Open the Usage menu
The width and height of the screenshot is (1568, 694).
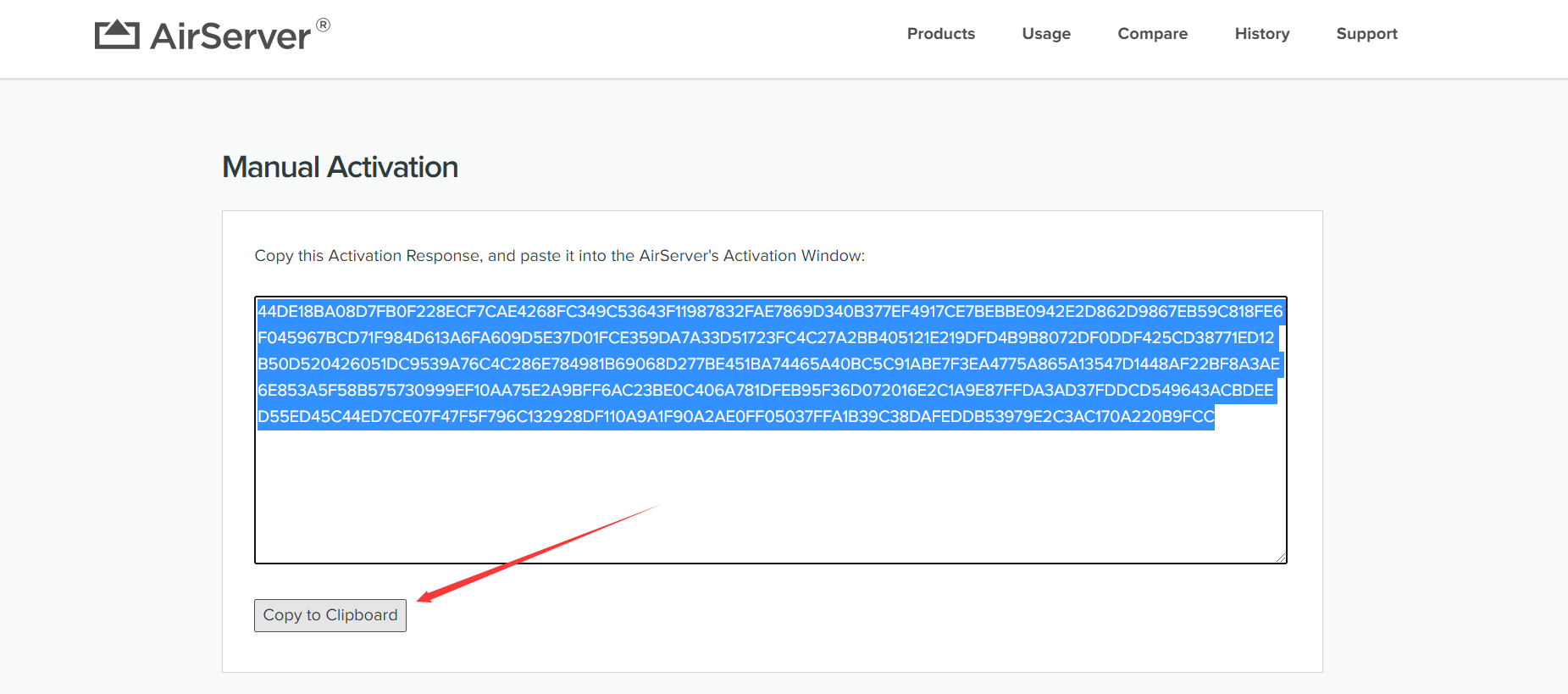1046,34
